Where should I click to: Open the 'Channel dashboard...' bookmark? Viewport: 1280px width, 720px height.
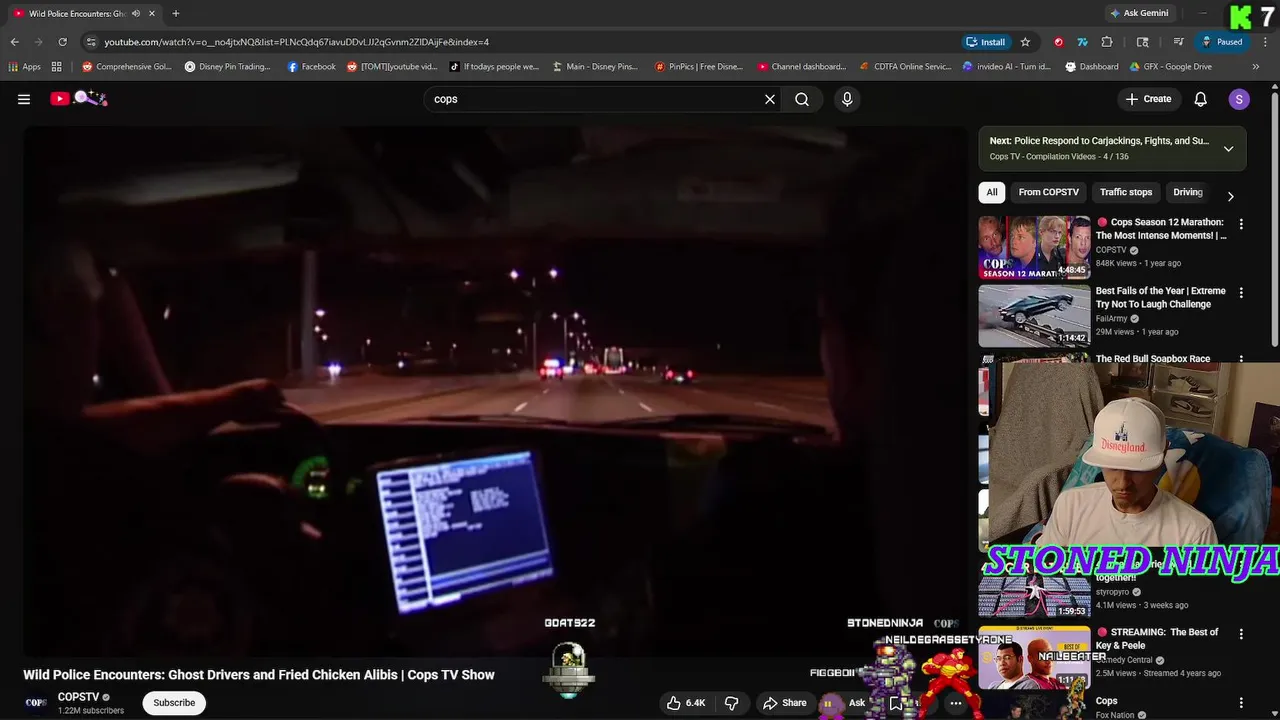pyautogui.click(x=802, y=67)
